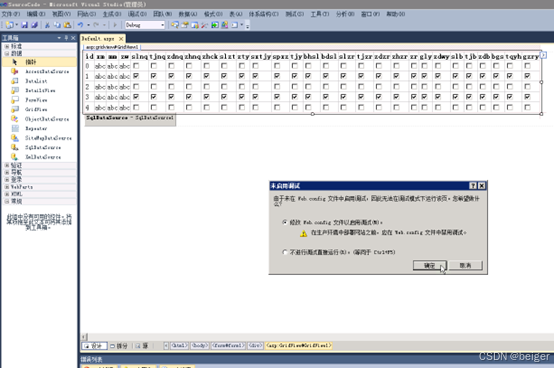Click the <form#form1> tag breadcrumb
The width and height of the screenshot is (554, 368).
point(228,346)
